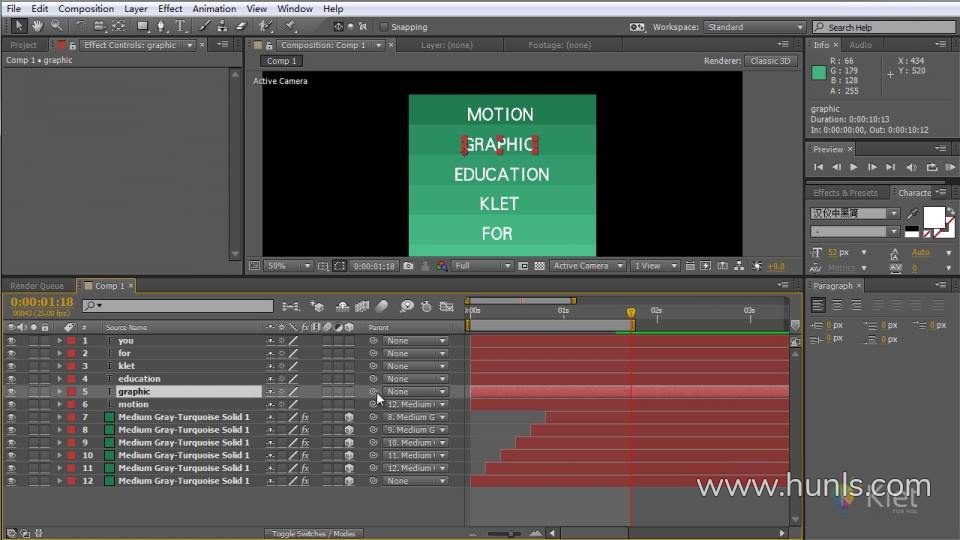This screenshot has width=960, height=540.
Task: Select the Hand tool
Action: 37,26
